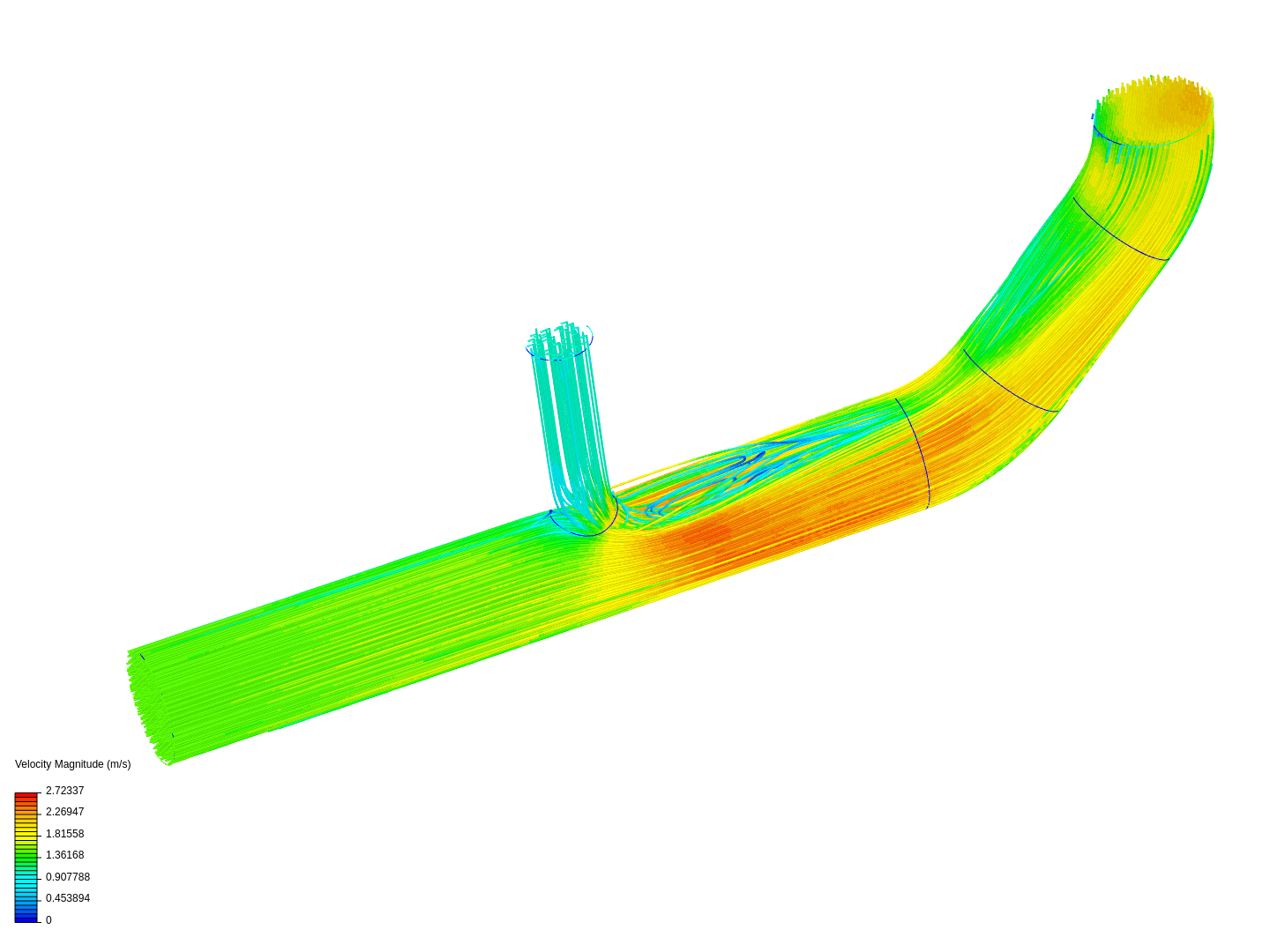This screenshot has width=1270, height=952.
Task: Click the 2.72337 maximum legend value
Action: [64, 791]
